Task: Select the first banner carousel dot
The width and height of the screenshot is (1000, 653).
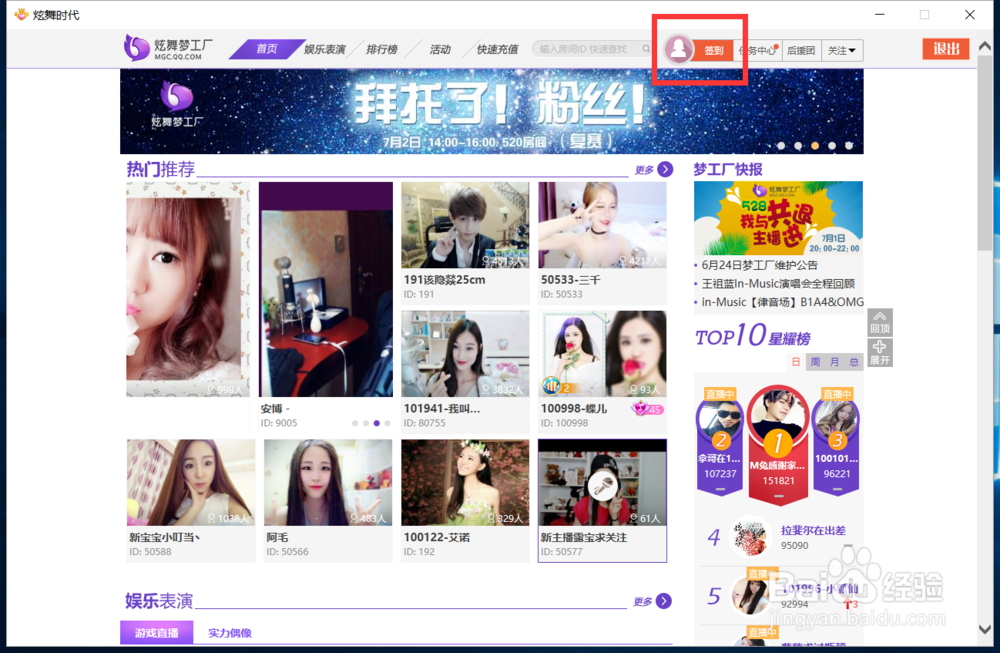Action: click(x=781, y=146)
